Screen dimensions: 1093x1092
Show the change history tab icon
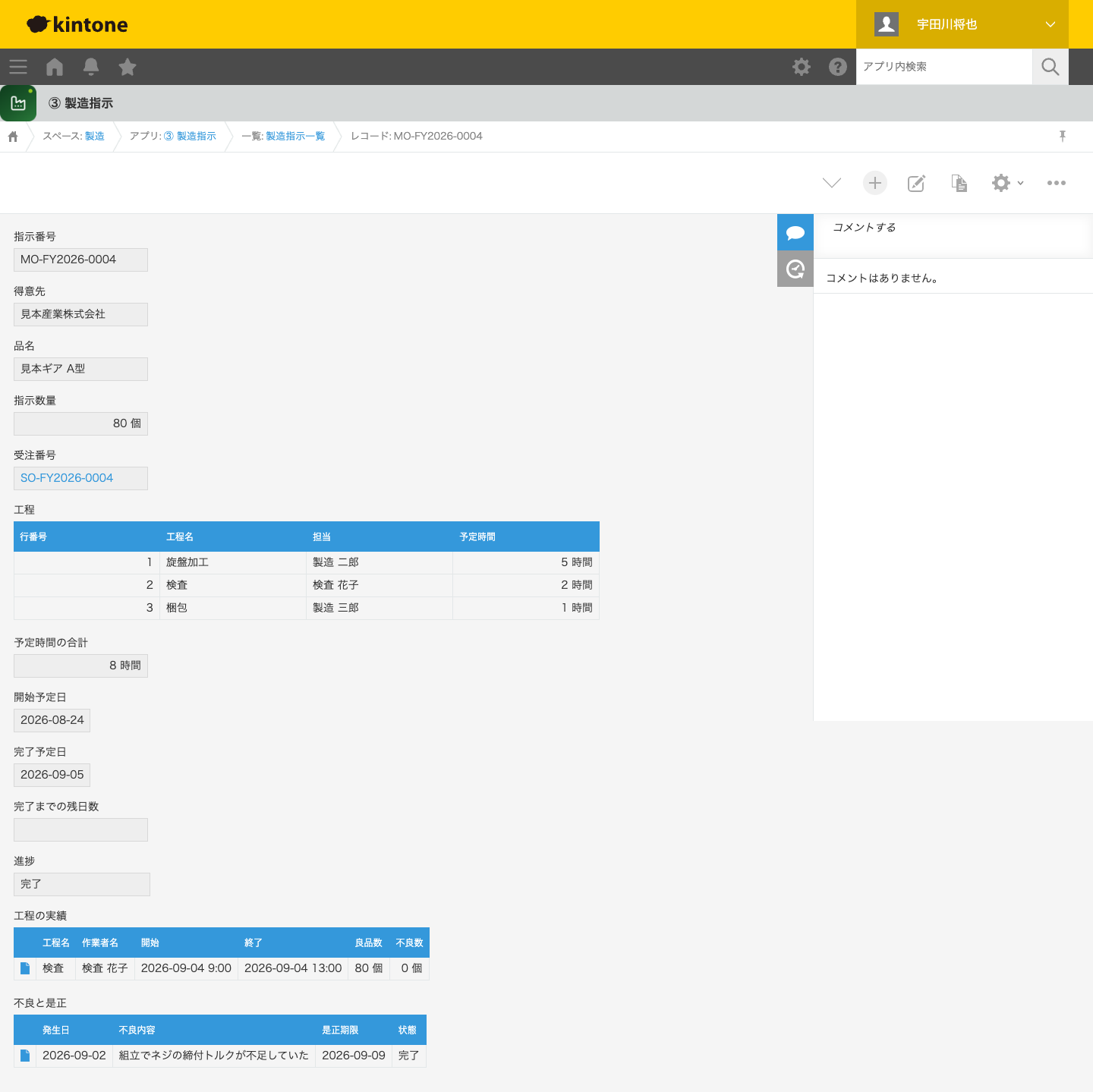pos(795,269)
